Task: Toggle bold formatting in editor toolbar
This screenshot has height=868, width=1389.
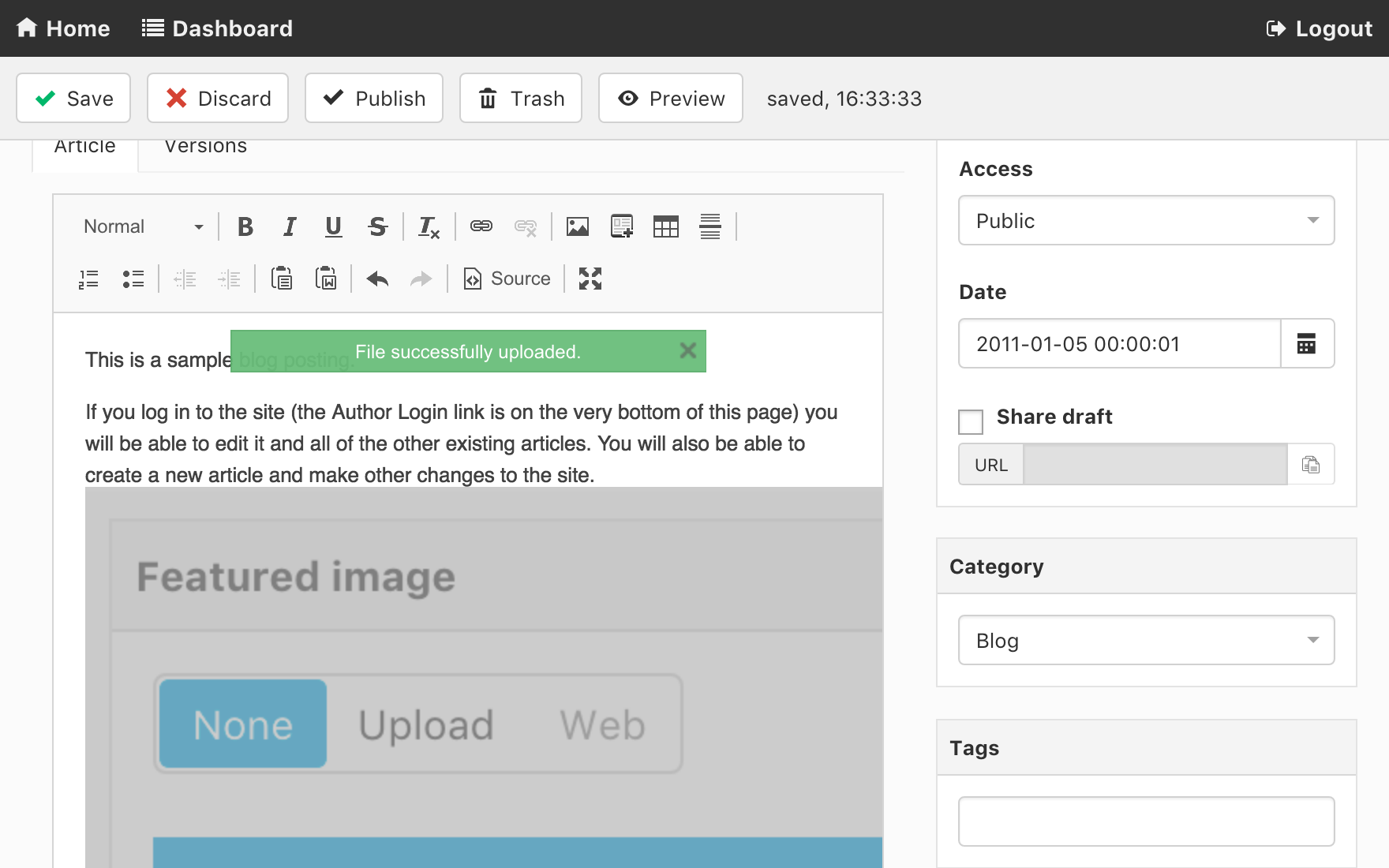Action: tap(245, 227)
